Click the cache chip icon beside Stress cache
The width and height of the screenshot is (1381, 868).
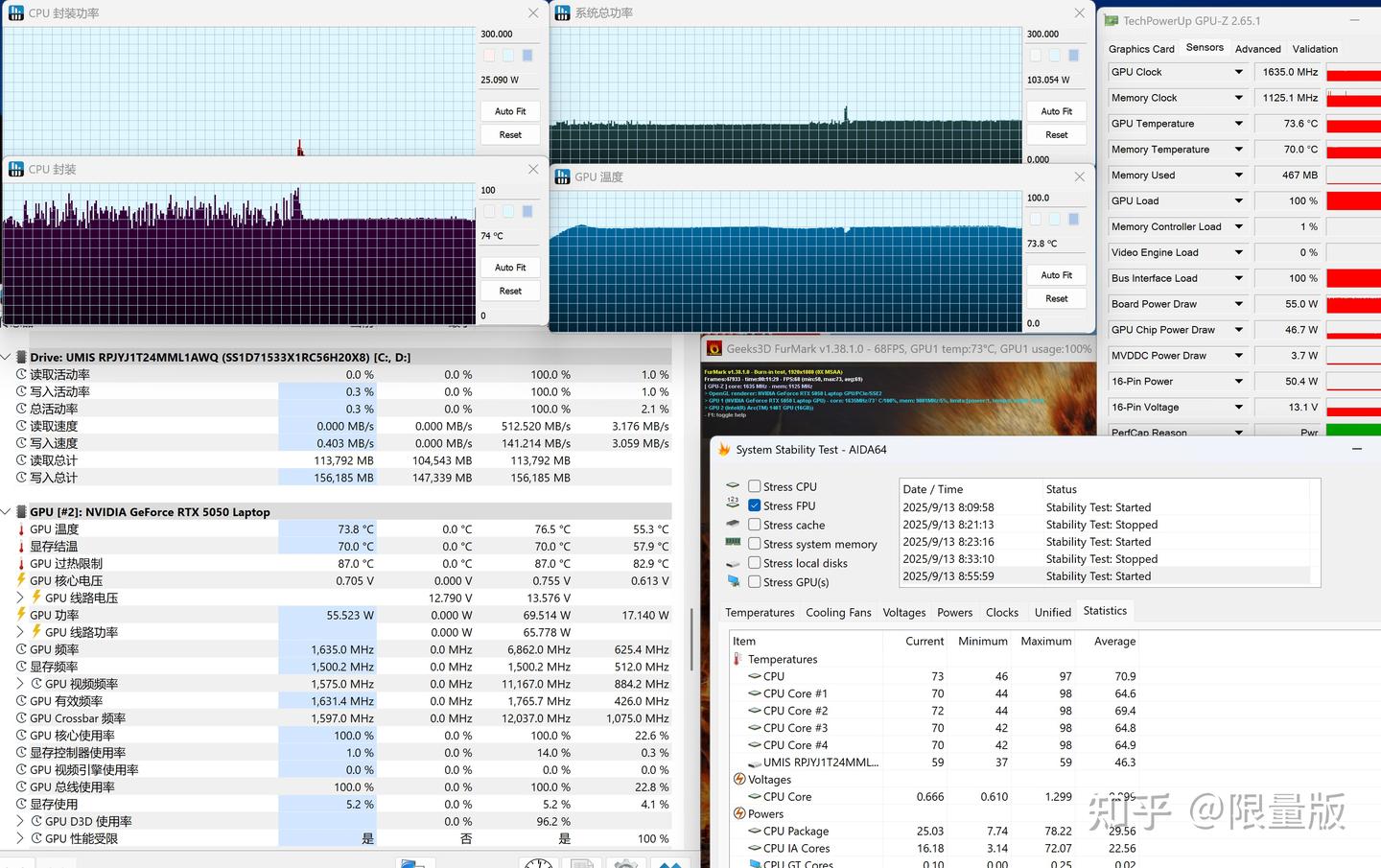[733, 525]
